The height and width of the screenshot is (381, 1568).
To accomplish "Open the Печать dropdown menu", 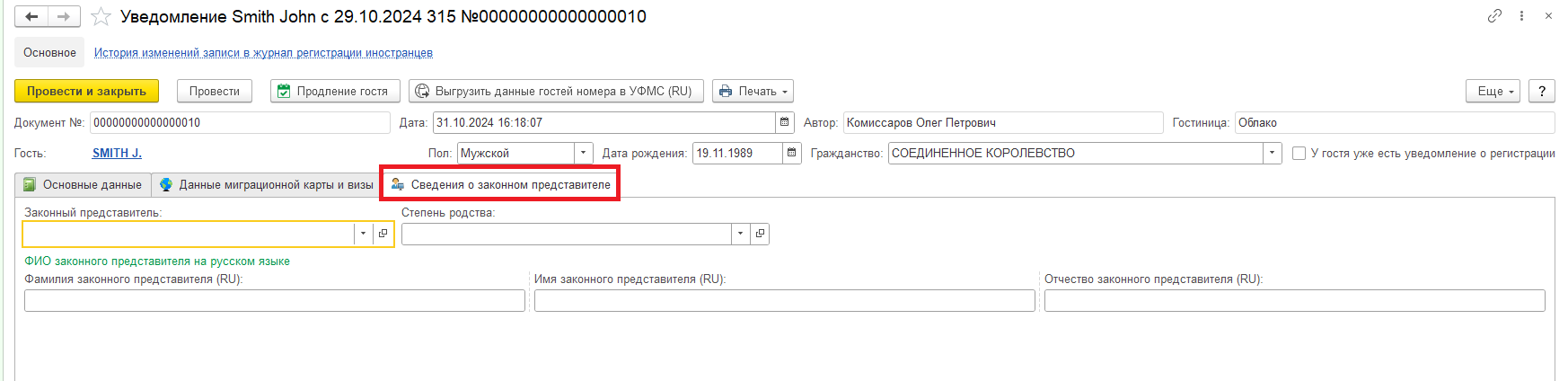I will tap(753, 91).
